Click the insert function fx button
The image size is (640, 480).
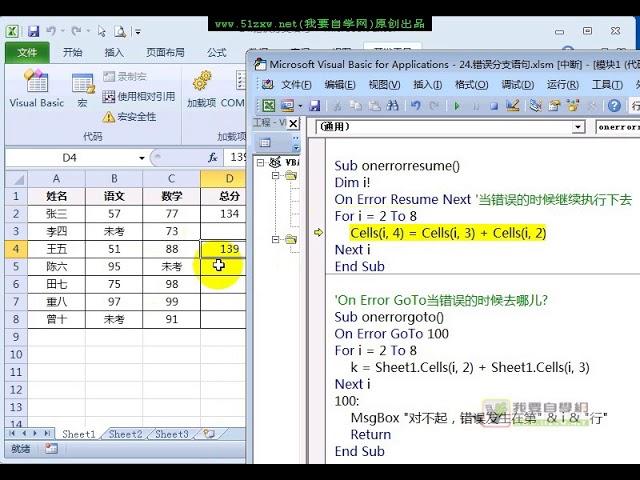[x=213, y=158]
